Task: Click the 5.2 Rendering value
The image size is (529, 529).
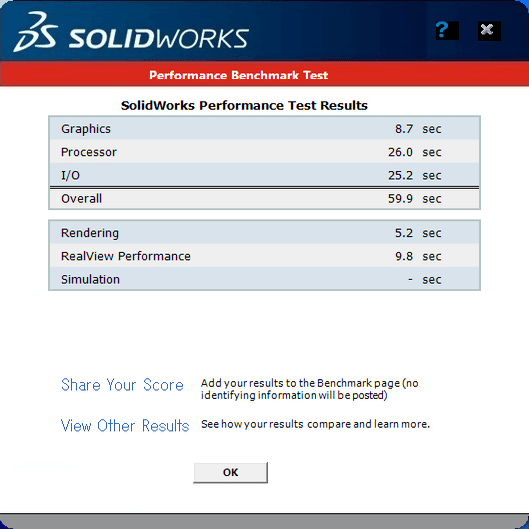Action: click(404, 233)
